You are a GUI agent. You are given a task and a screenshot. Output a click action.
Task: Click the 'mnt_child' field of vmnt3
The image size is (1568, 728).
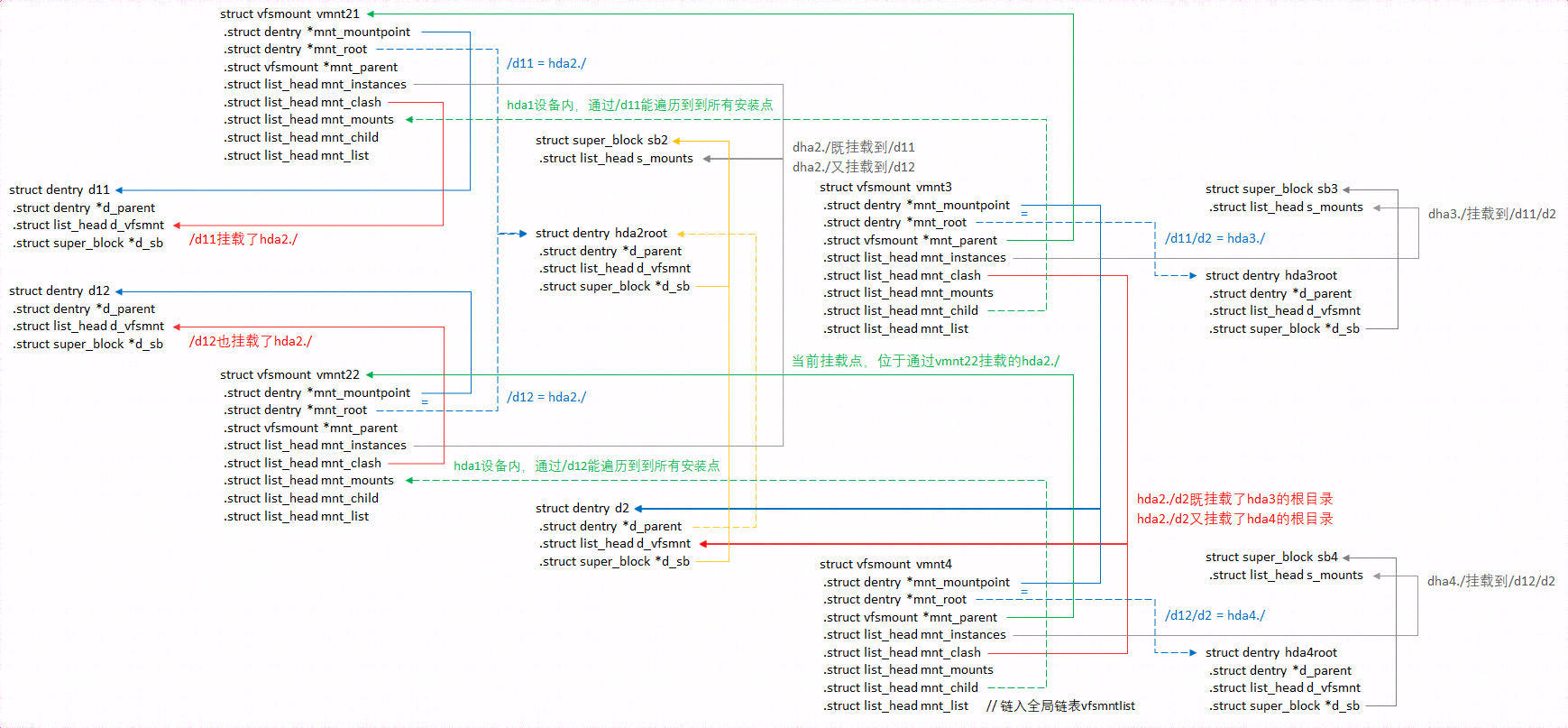[x=902, y=310]
